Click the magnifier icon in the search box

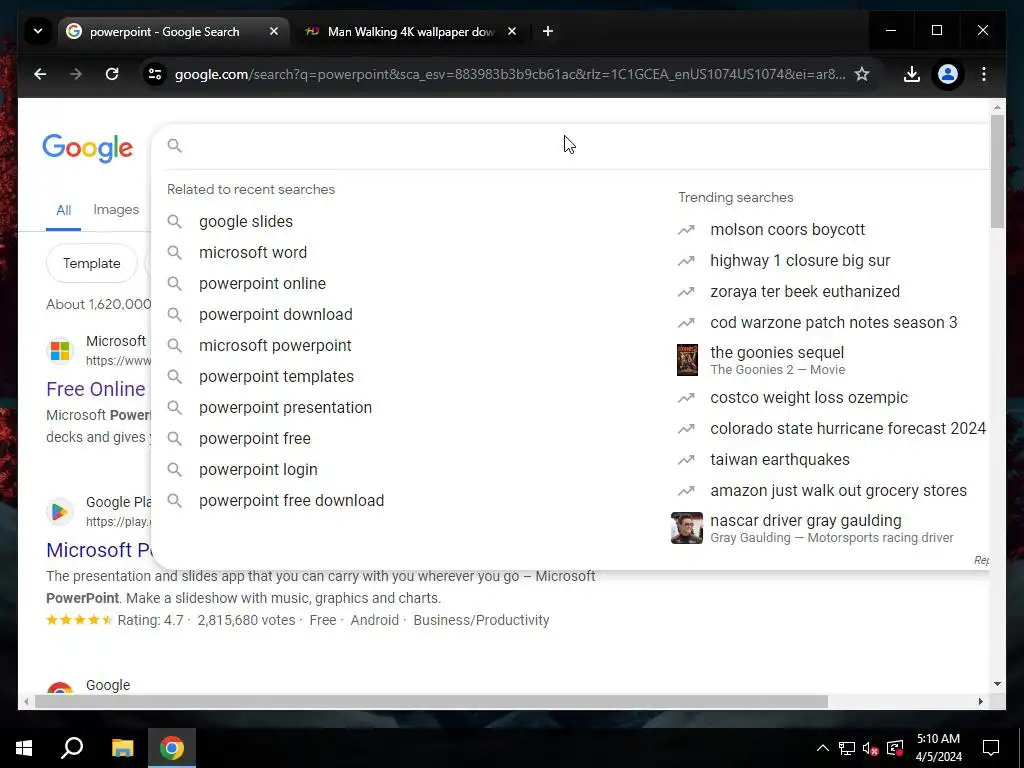(x=174, y=146)
